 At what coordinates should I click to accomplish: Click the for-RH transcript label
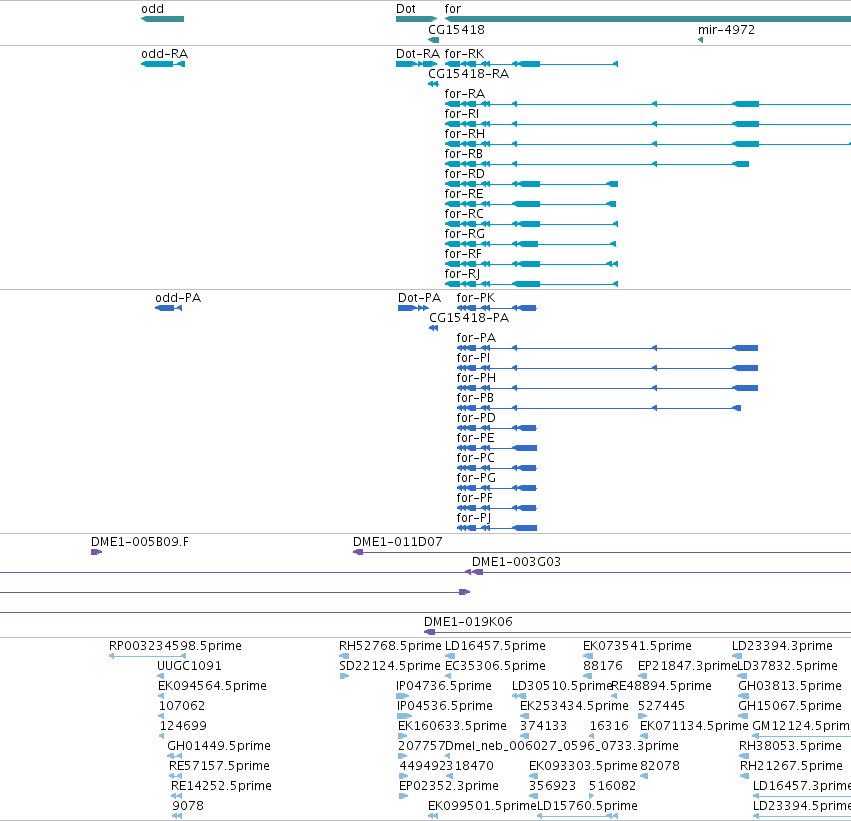(465, 133)
